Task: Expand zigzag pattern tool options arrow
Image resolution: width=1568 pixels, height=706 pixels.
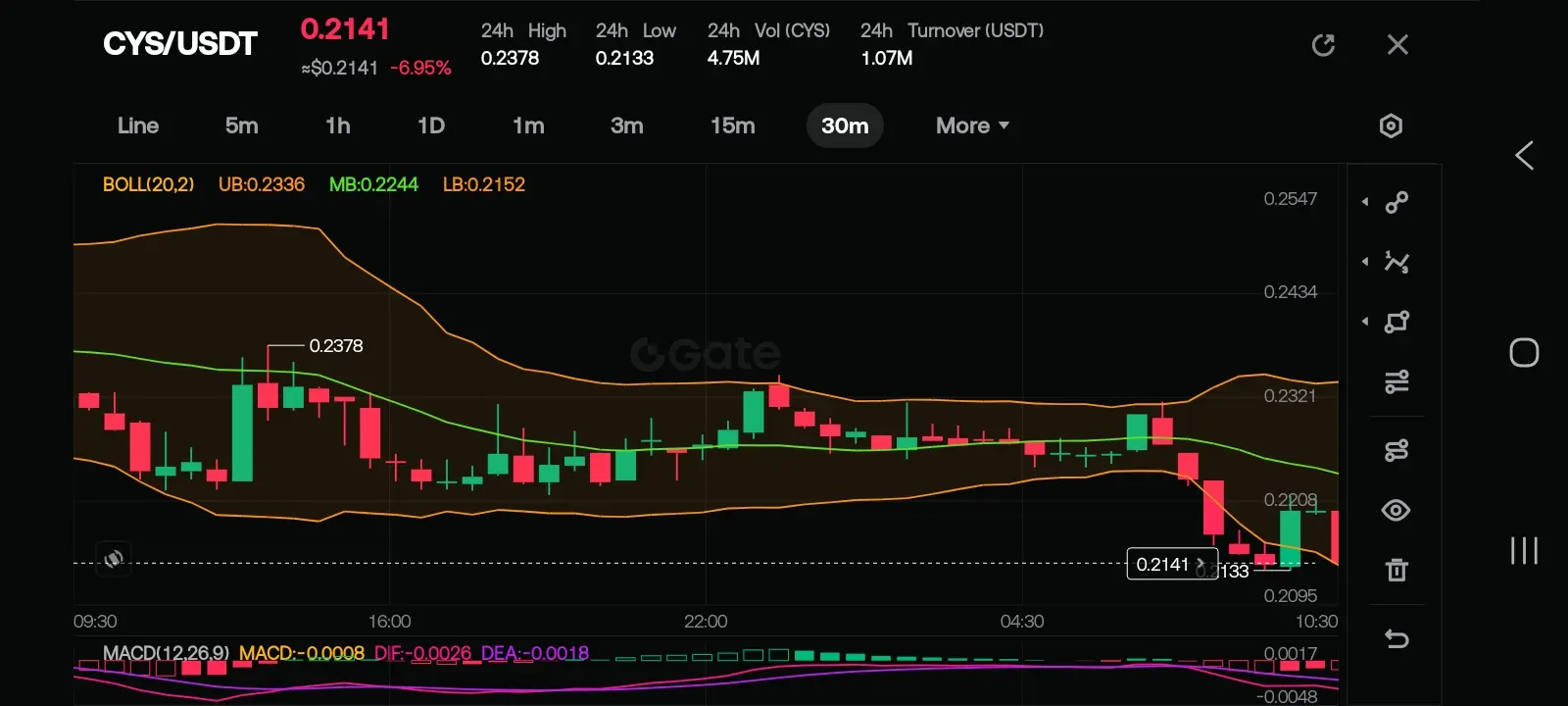Action: [x=1365, y=262]
